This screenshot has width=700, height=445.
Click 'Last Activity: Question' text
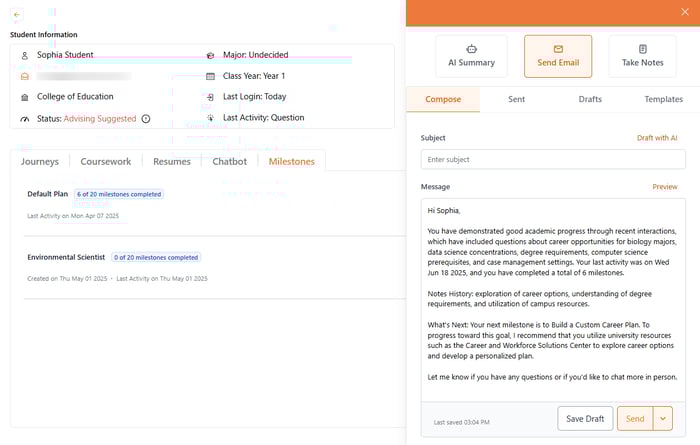[x=263, y=117]
